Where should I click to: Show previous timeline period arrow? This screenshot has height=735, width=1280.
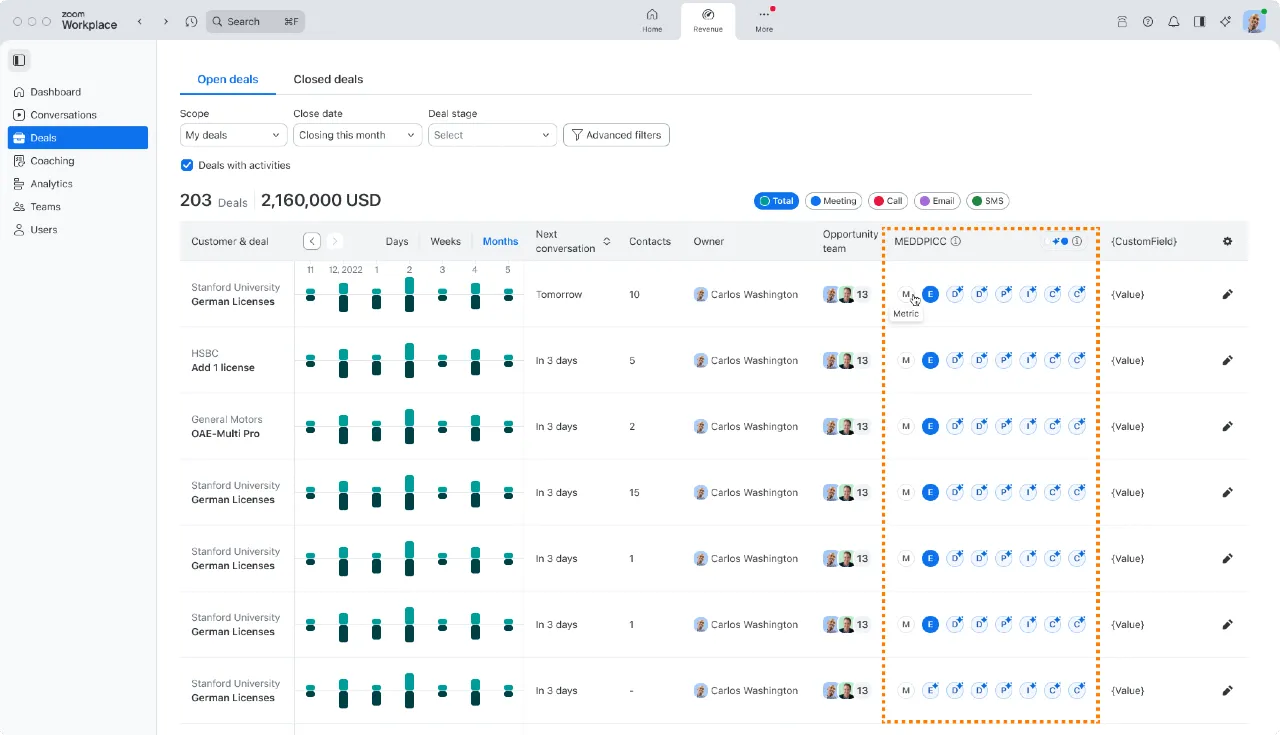[x=312, y=241]
